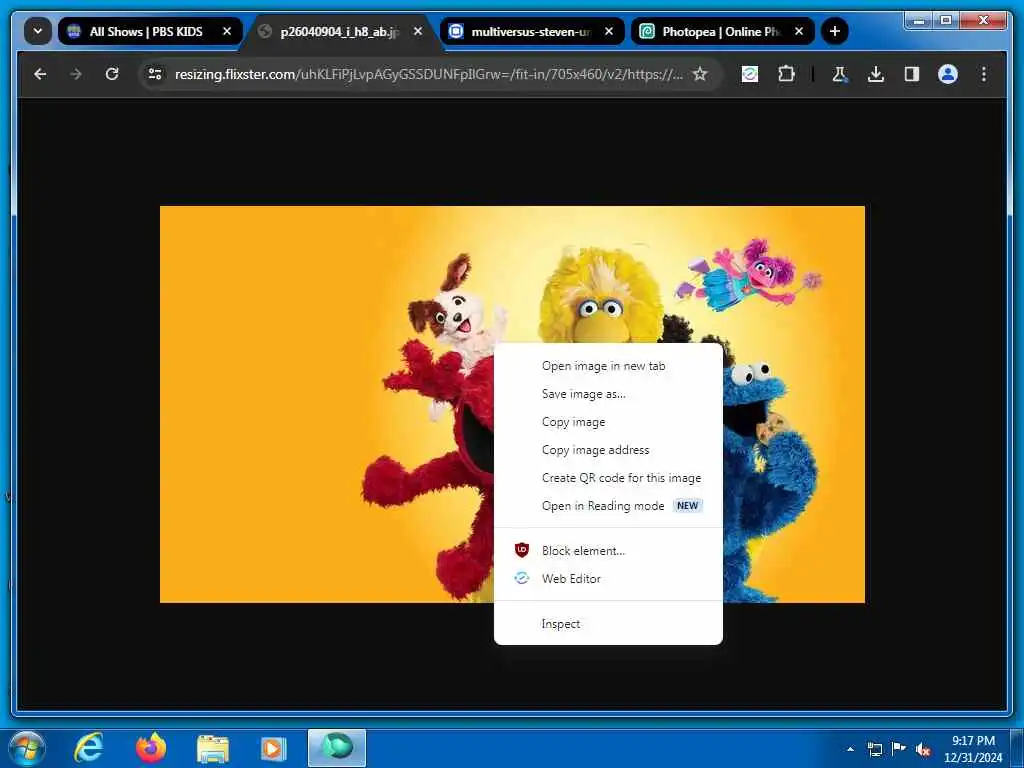The width and height of the screenshot is (1024, 768).
Task: Click the active browser taskbar button
Action: (x=337, y=748)
